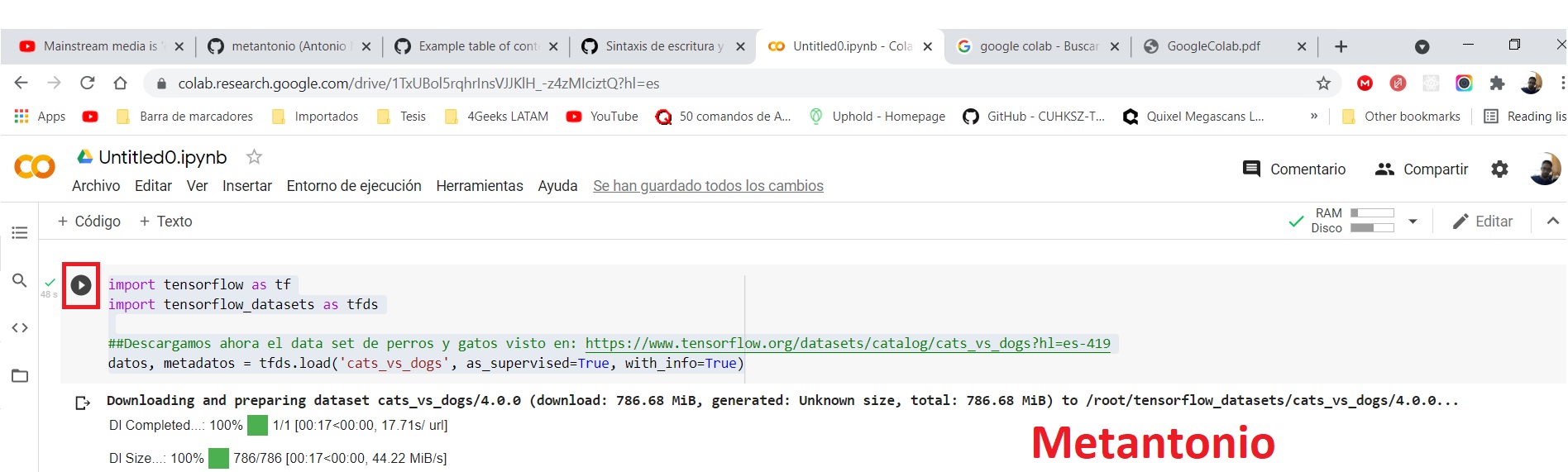Viewport: 1568px width, 472px height.
Task: Open the Reading list panel
Action: [x=1524, y=117]
